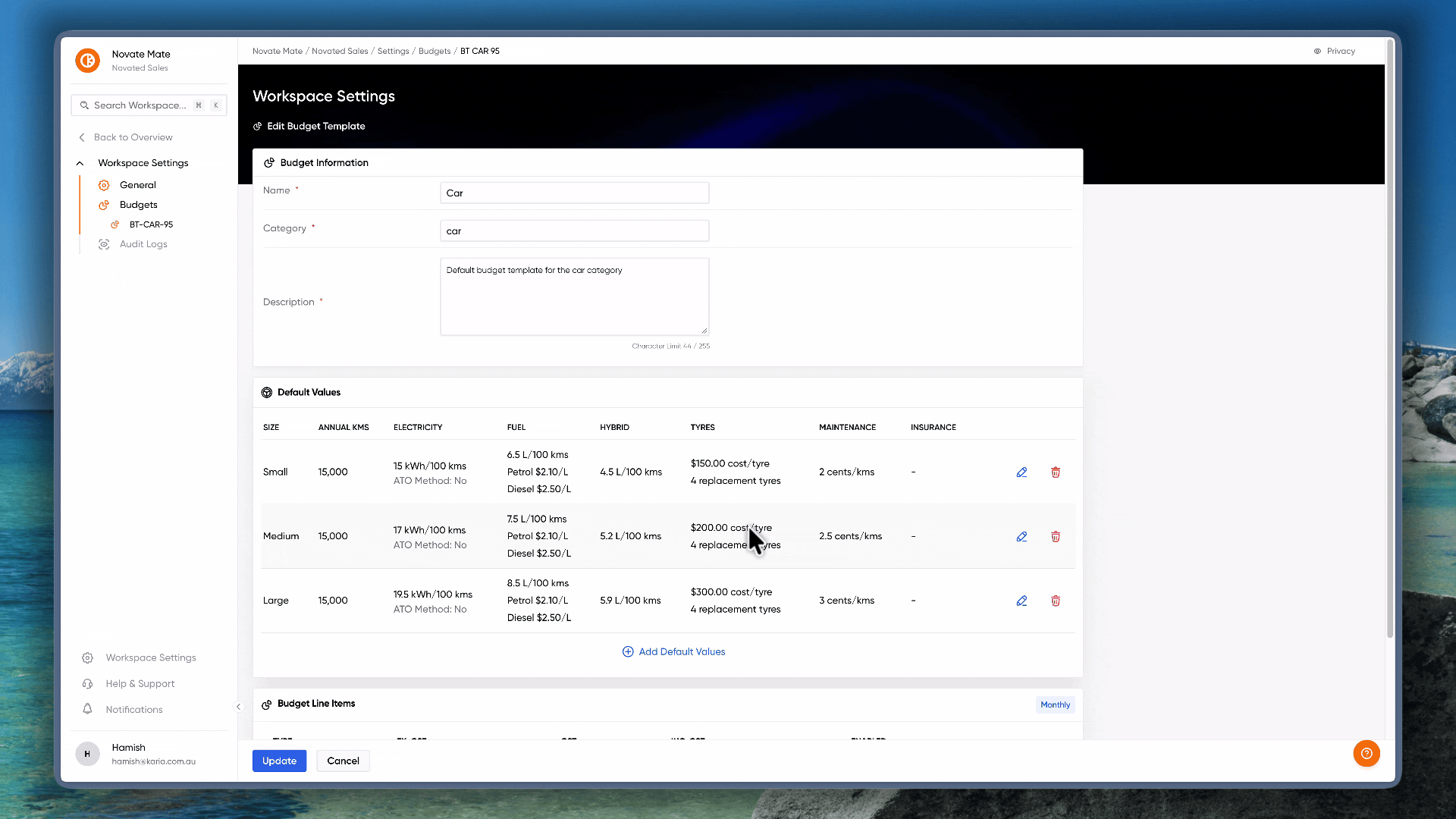Navigate to Budgets in the breadcrumb
The width and height of the screenshot is (1456, 819).
point(435,52)
